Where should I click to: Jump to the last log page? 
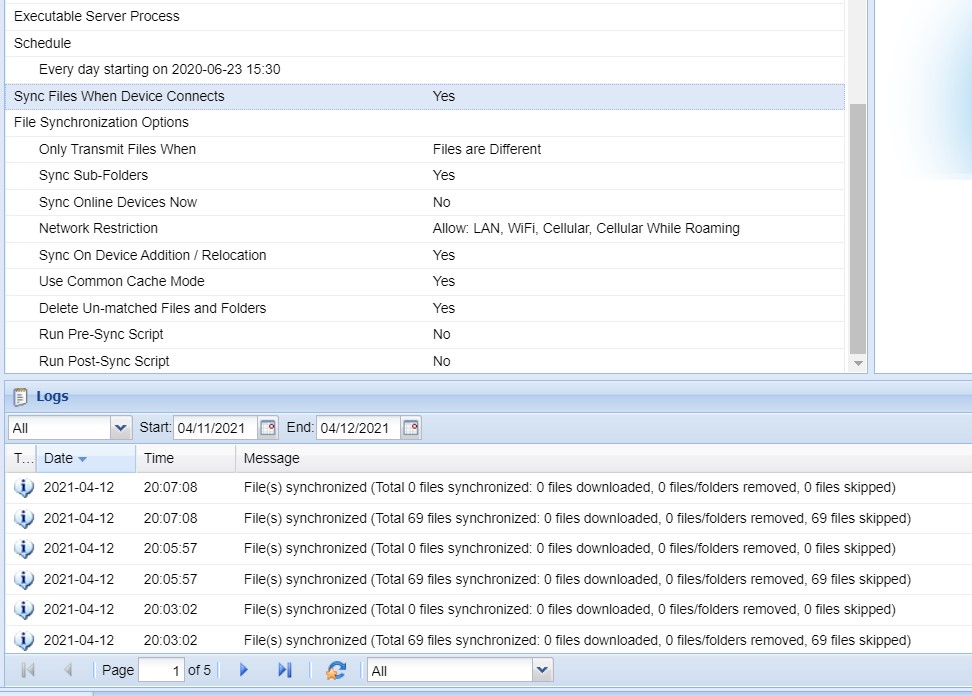284,670
